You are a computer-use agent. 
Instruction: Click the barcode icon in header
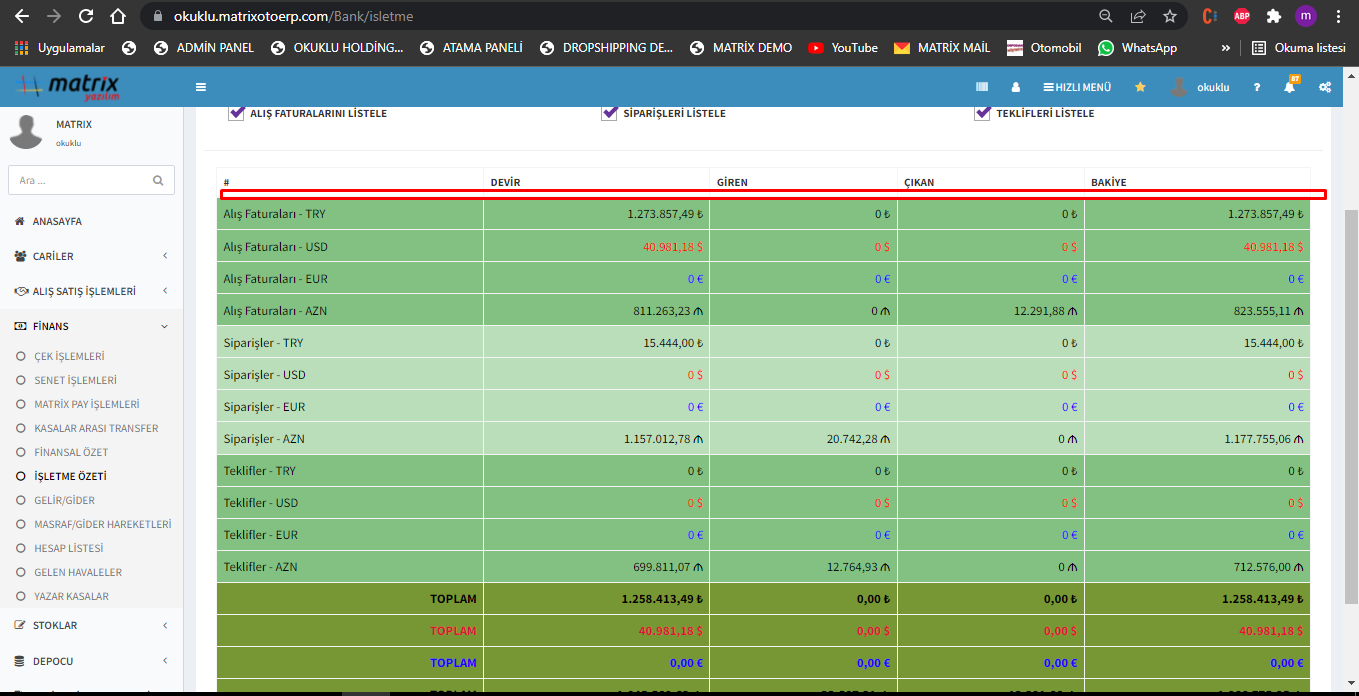pyautogui.click(x=982, y=87)
